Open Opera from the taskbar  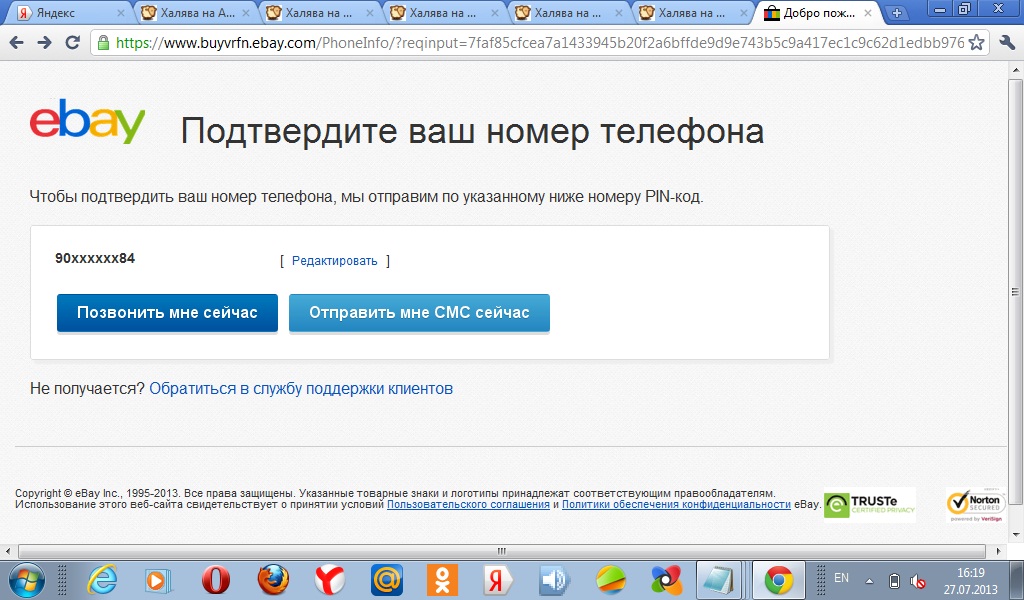(x=215, y=579)
